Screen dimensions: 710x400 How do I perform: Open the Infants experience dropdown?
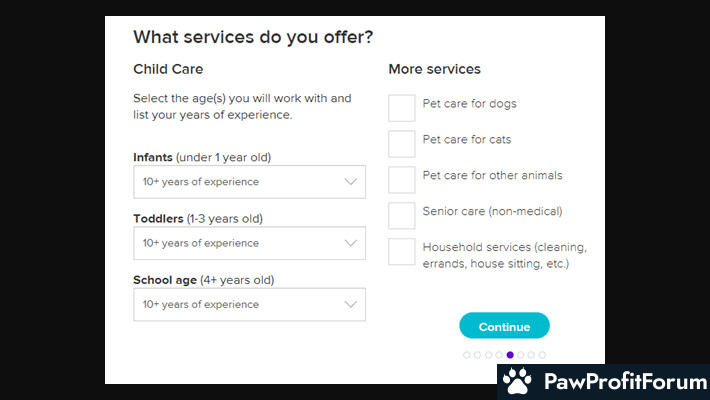coord(249,182)
